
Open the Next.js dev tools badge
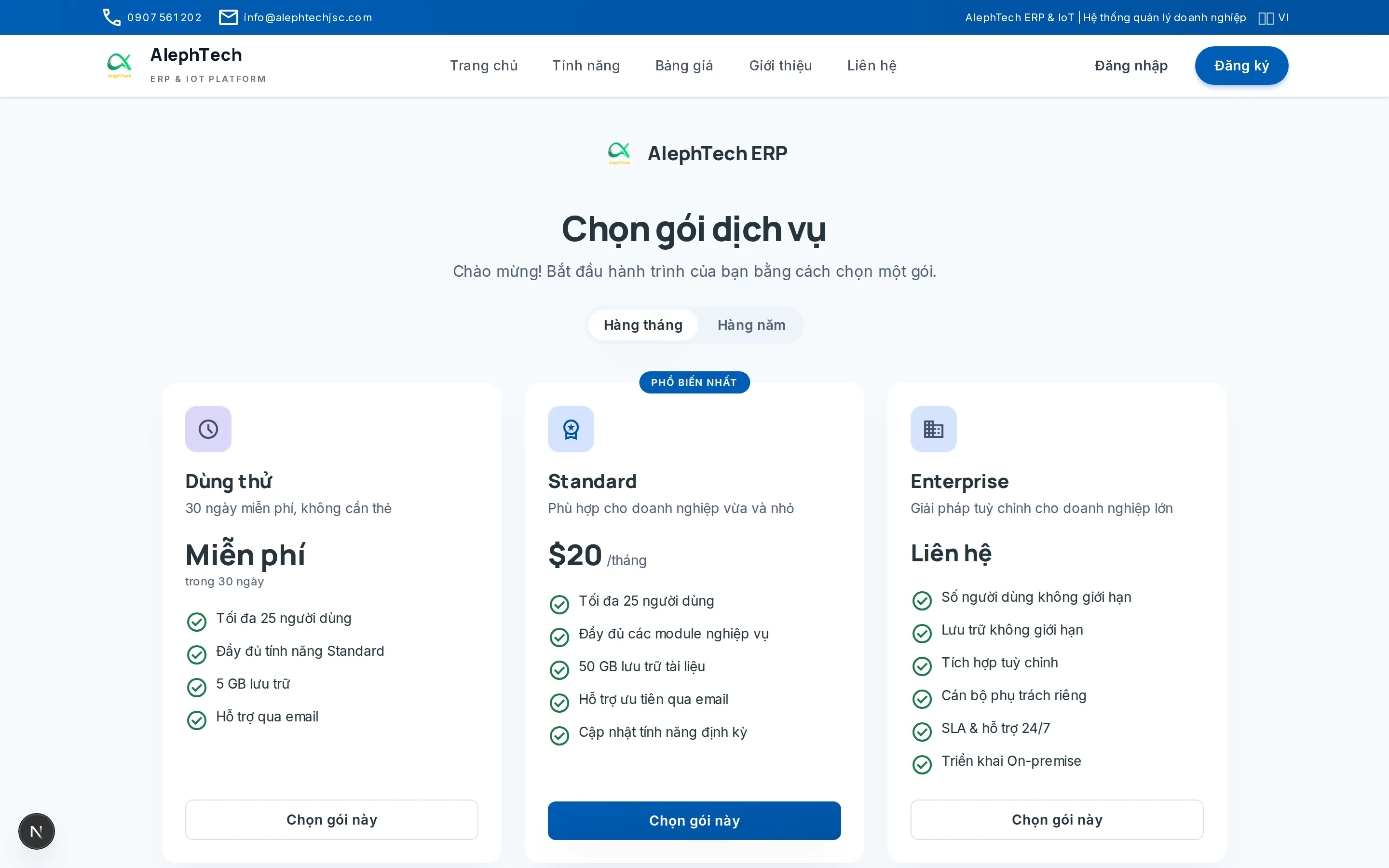(x=36, y=831)
